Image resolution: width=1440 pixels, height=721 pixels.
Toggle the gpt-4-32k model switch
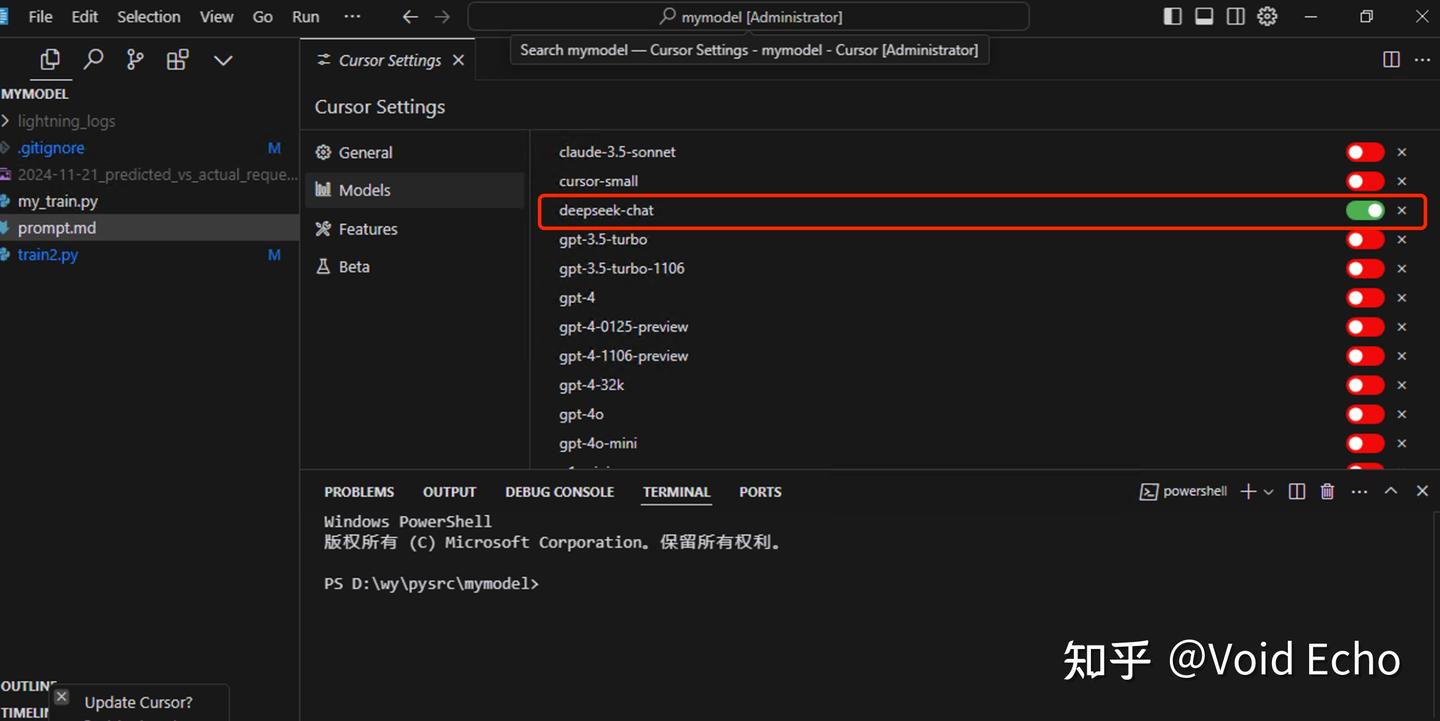pyautogui.click(x=1365, y=385)
